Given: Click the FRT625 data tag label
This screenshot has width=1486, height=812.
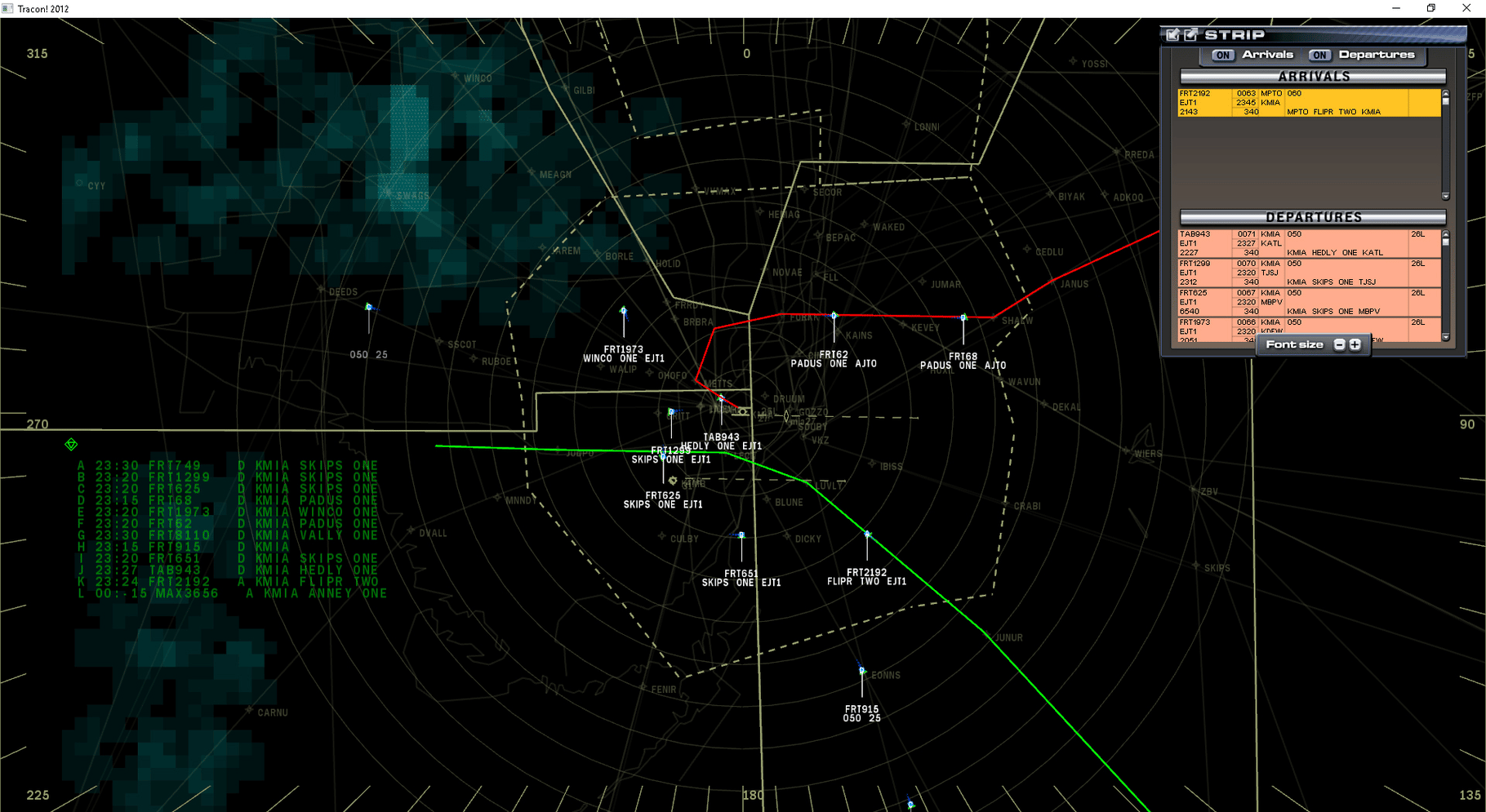Looking at the screenshot, I should (x=663, y=500).
